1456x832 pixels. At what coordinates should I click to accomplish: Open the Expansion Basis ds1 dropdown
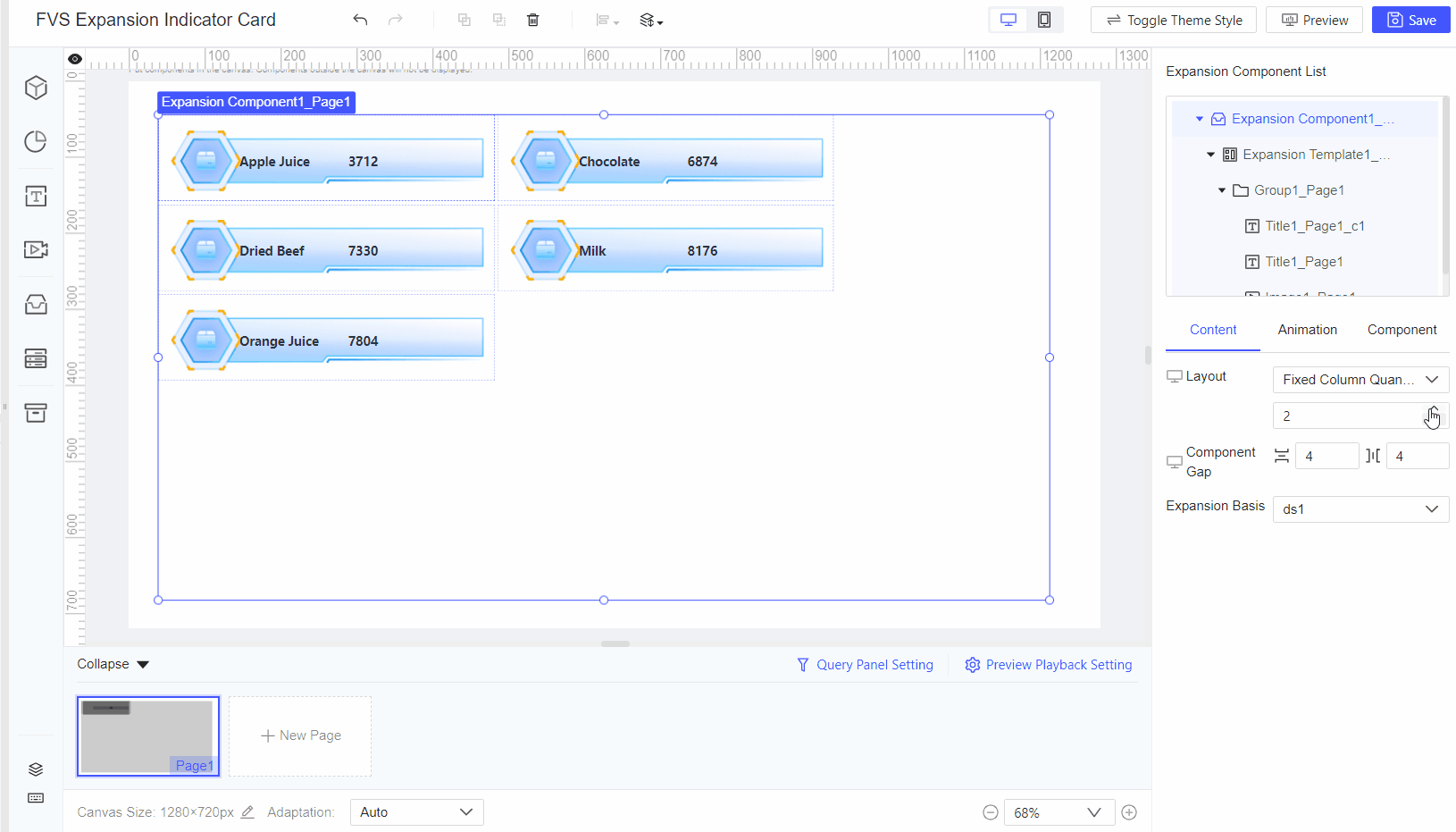pos(1360,508)
